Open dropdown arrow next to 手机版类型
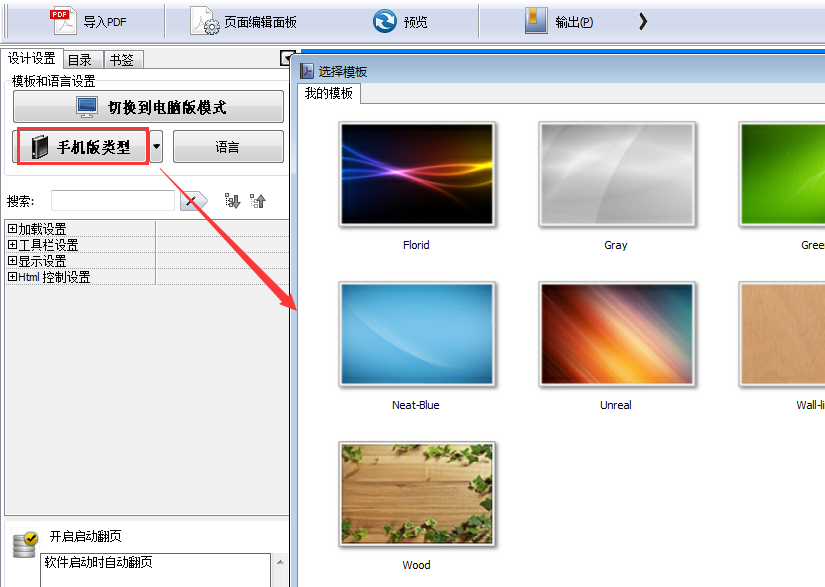The width and height of the screenshot is (825, 587). tap(157, 147)
